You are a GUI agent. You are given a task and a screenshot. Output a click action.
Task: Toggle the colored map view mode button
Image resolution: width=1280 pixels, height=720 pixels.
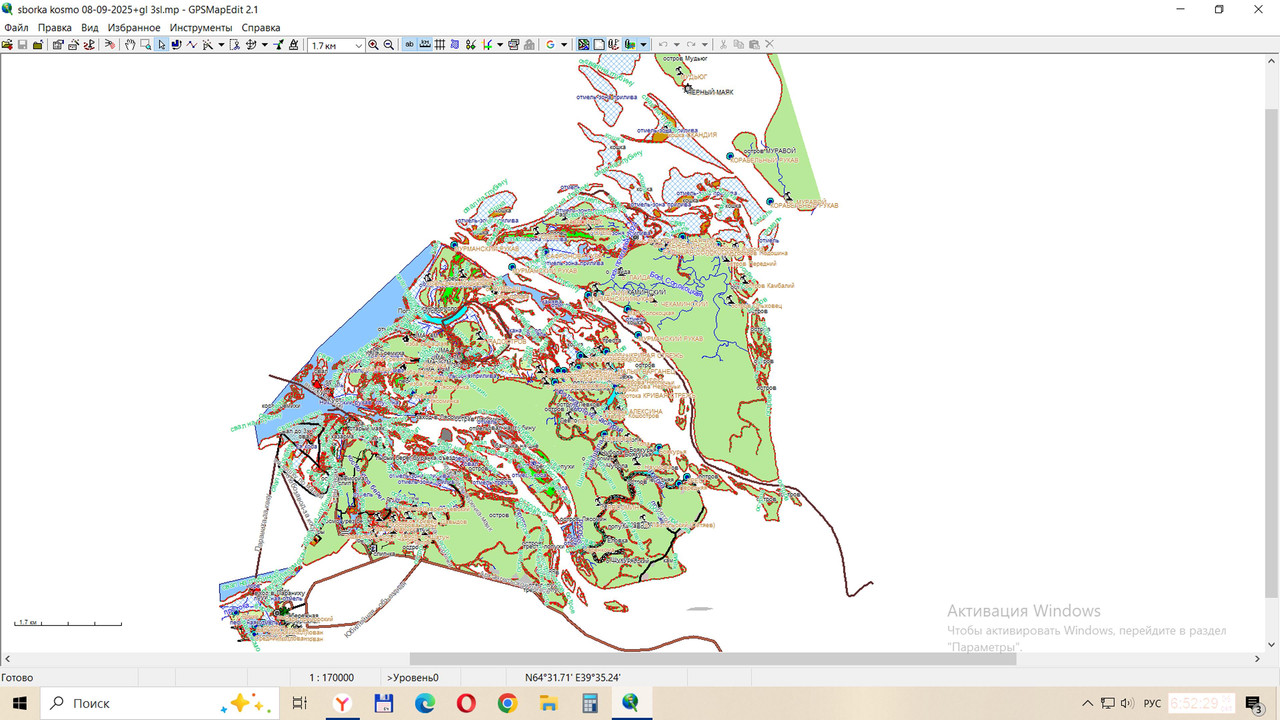pos(584,45)
